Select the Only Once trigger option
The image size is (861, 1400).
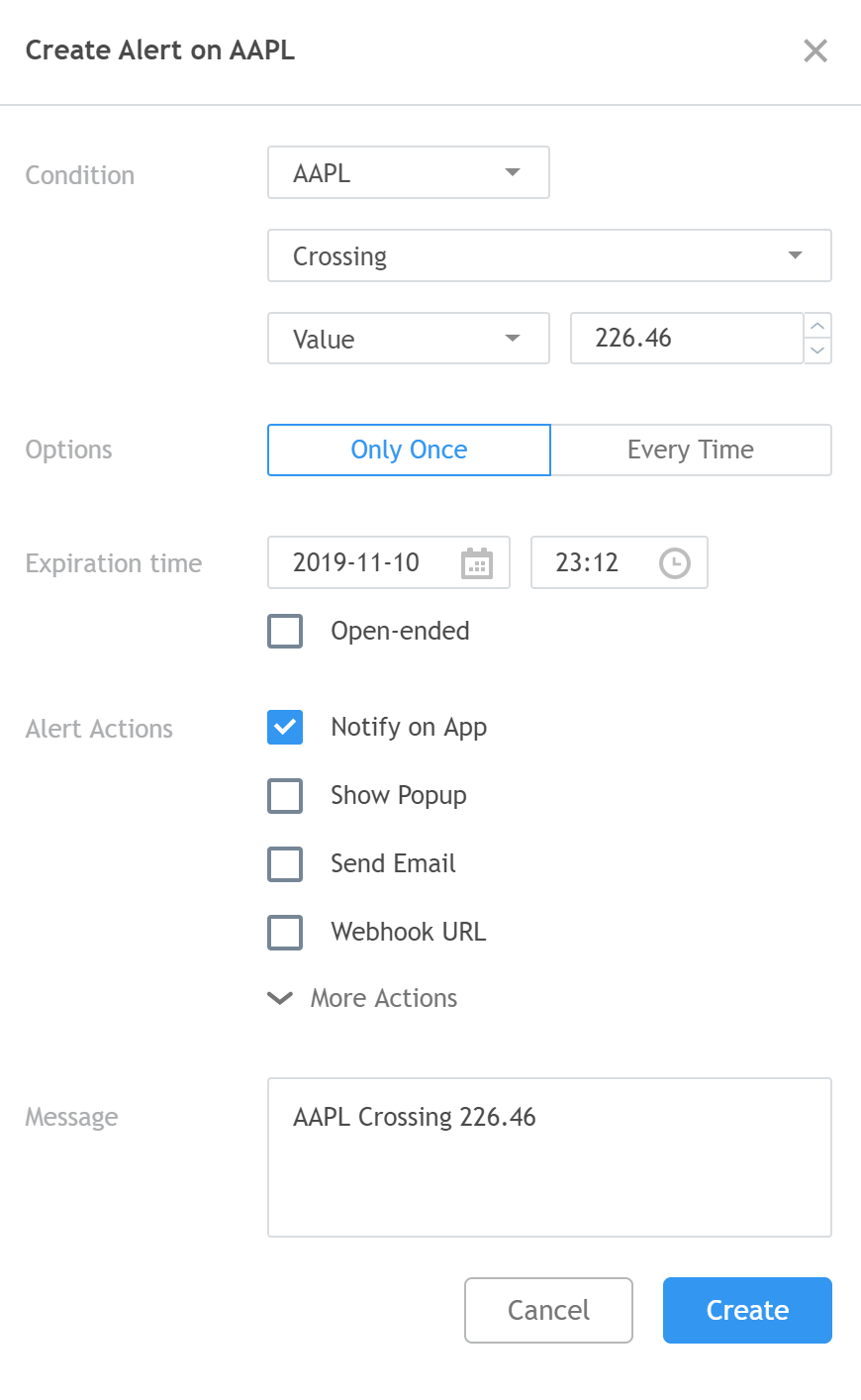coord(409,450)
